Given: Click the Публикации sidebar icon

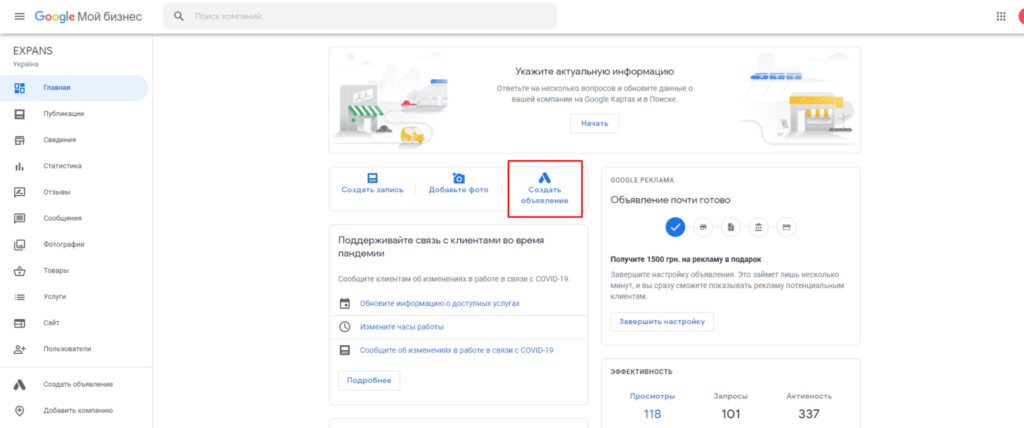Looking at the screenshot, I should click(20, 114).
